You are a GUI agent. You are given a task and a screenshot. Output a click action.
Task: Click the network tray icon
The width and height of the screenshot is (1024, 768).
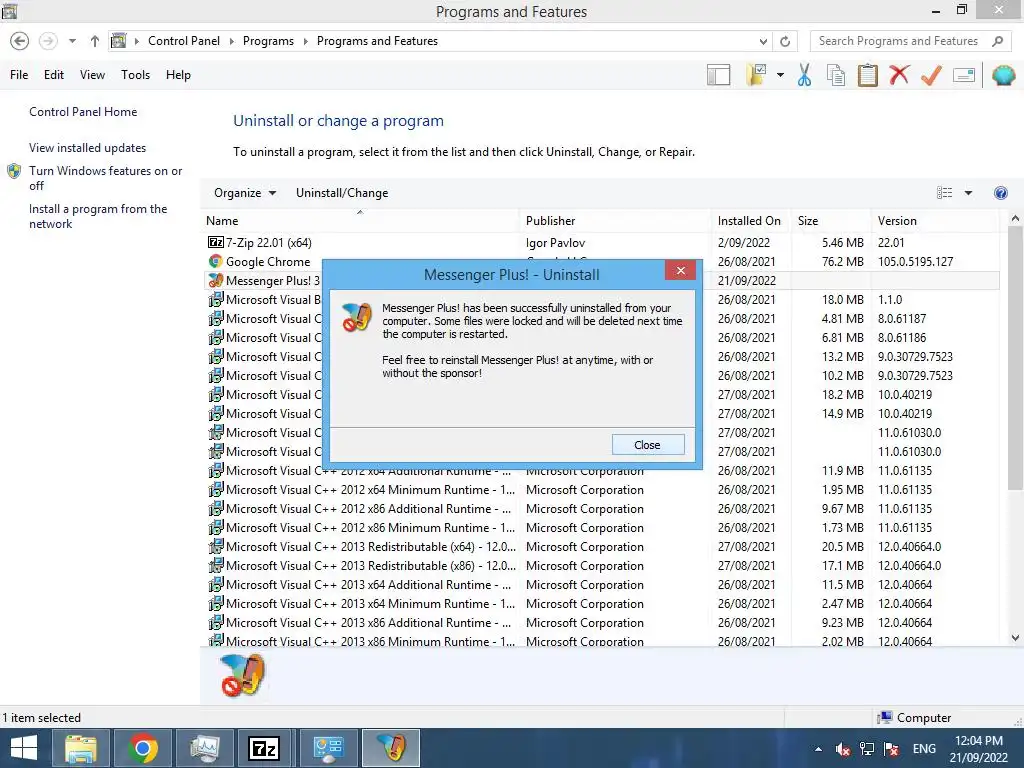[x=867, y=749]
